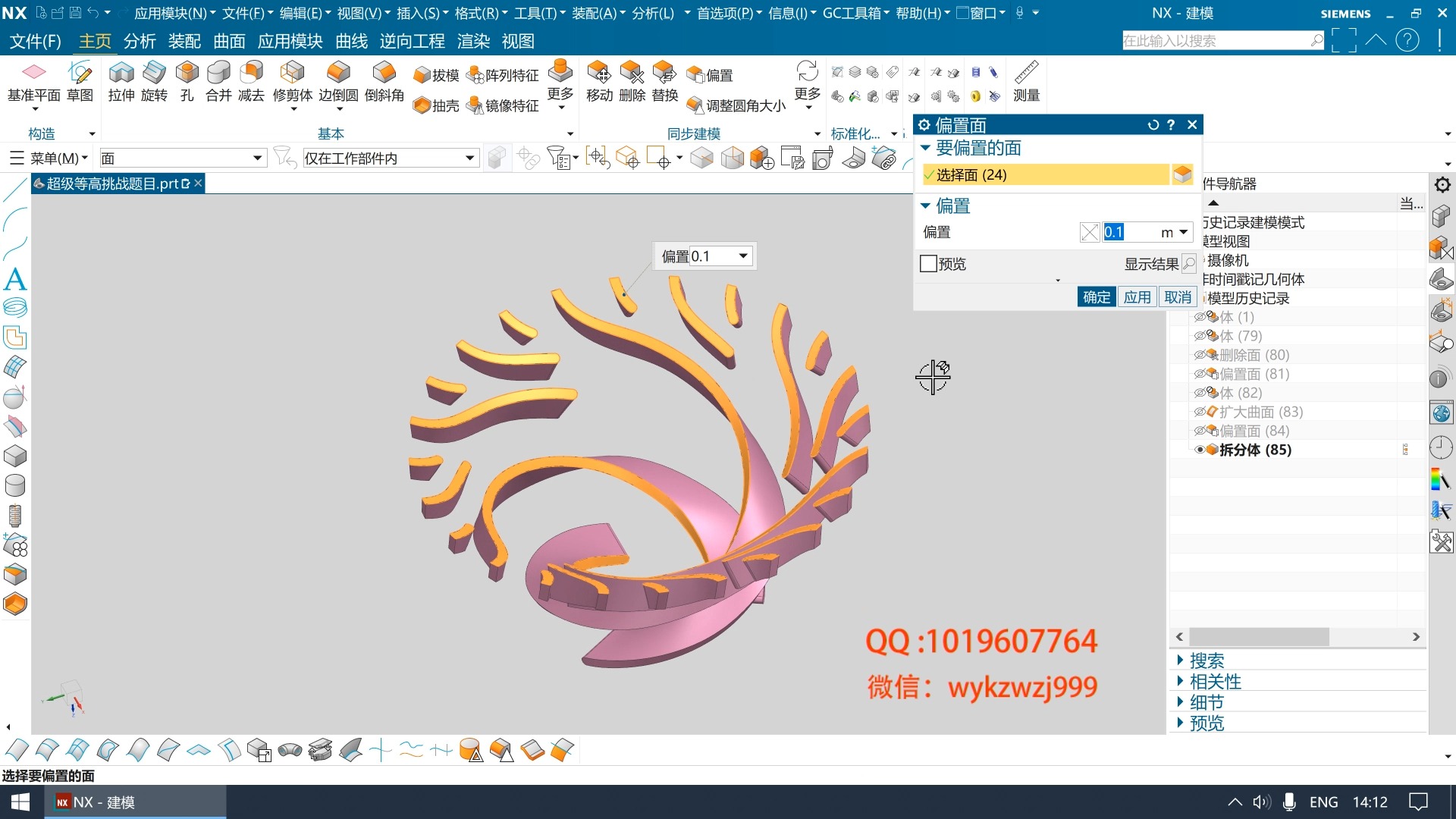Image resolution: width=1456 pixels, height=819 pixels.
Task: Click the 应用 apply button
Action: (x=1137, y=297)
